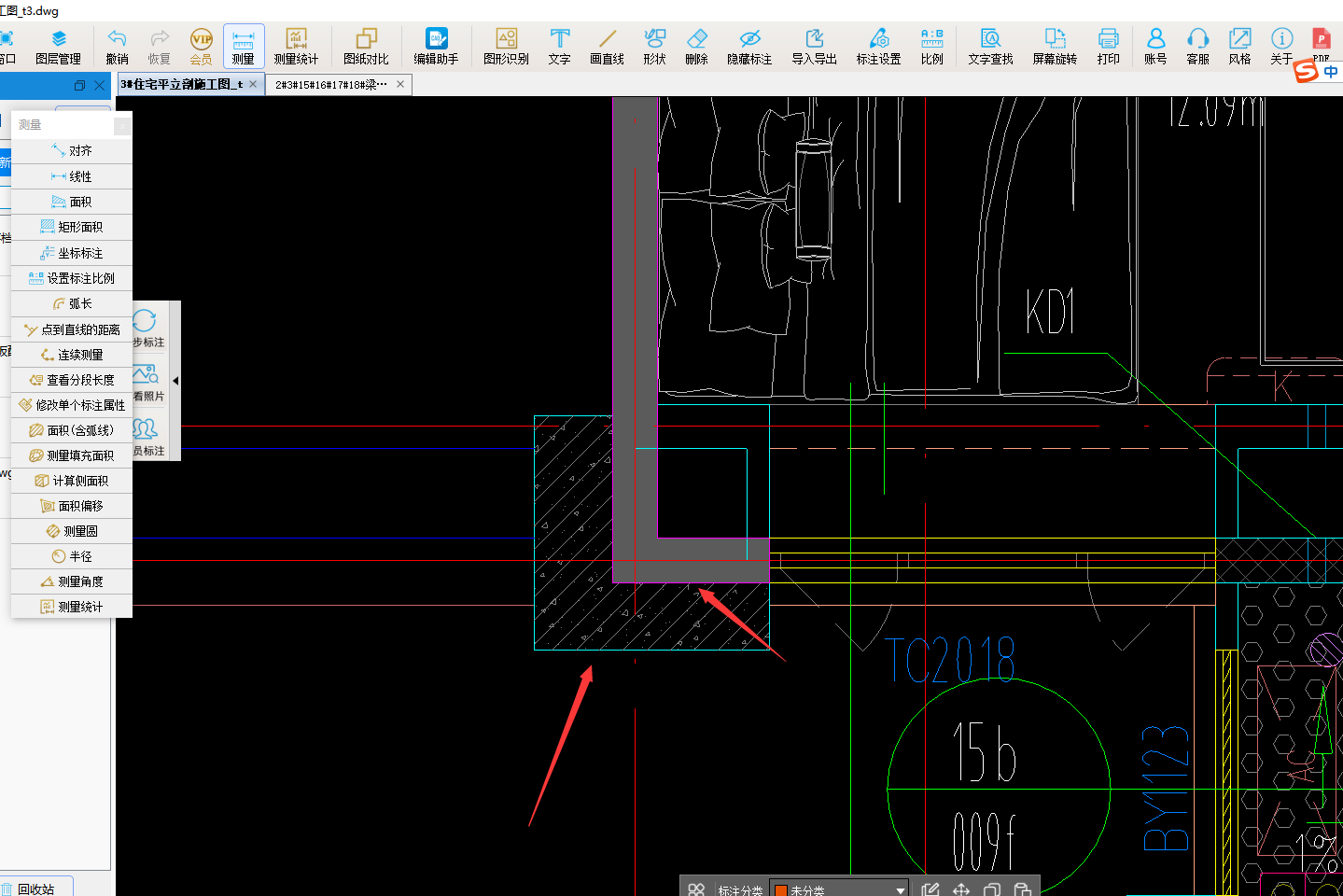The width and height of the screenshot is (1343, 896).
Task: Open the 关于 about dialog
Action: tap(1281, 47)
